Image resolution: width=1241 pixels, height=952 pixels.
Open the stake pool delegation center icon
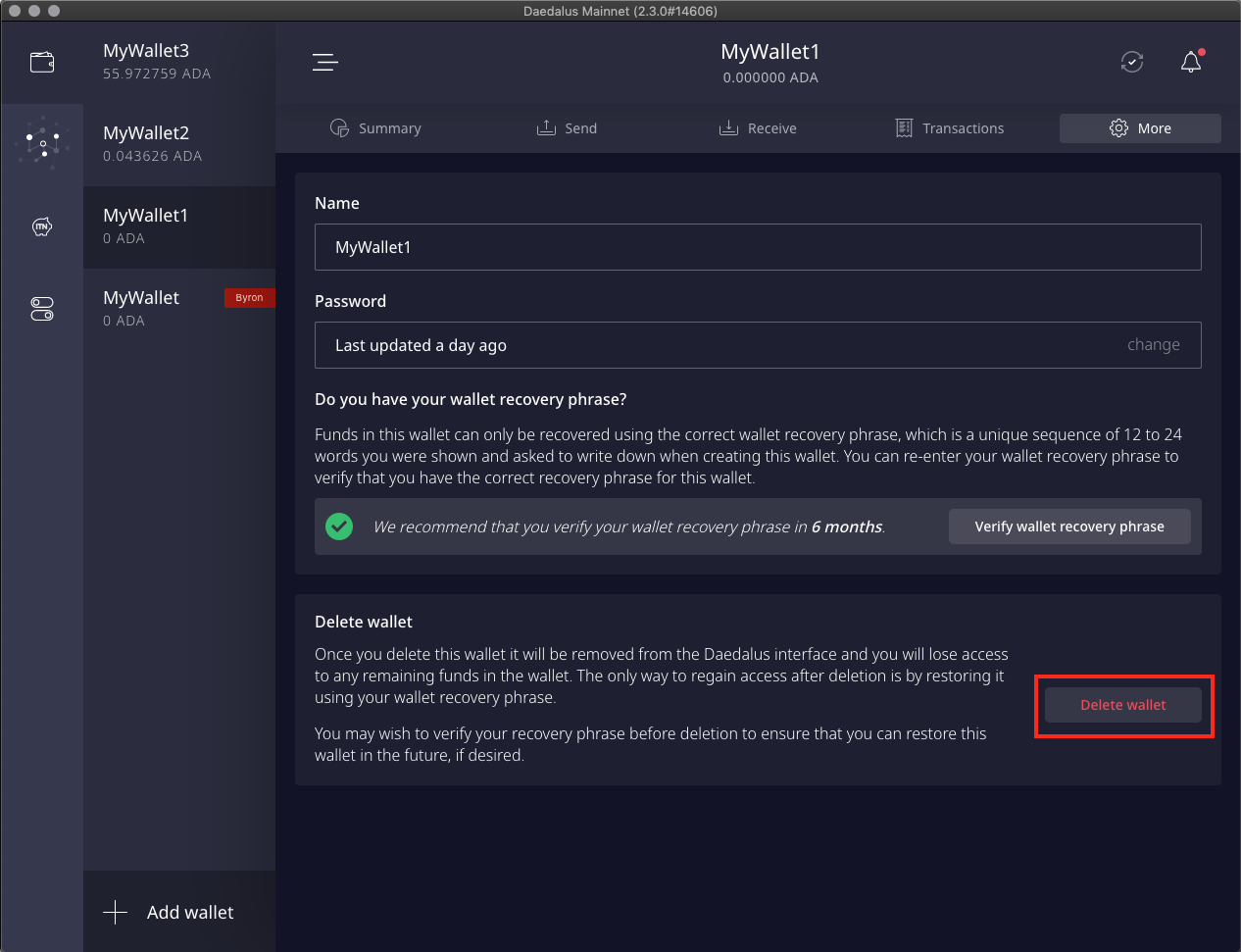(x=42, y=144)
